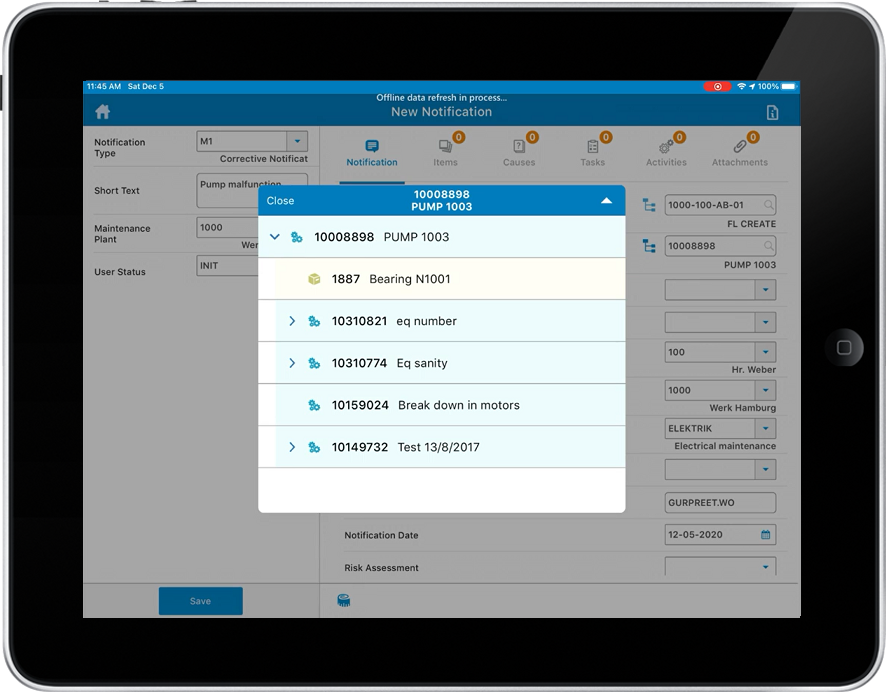Viewport: 886px width, 692px height.
Task: Open the Notification Date calendar picker
Action: point(765,535)
